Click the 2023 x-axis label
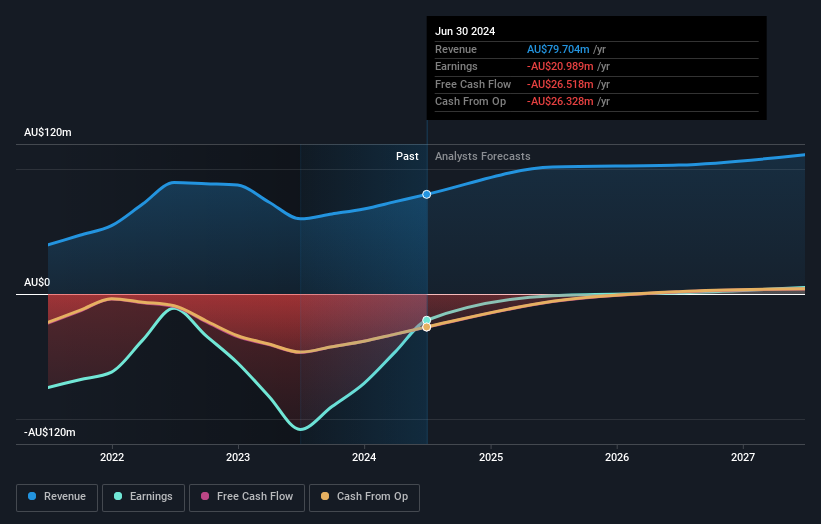The width and height of the screenshot is (821, 524). [238, 457]
